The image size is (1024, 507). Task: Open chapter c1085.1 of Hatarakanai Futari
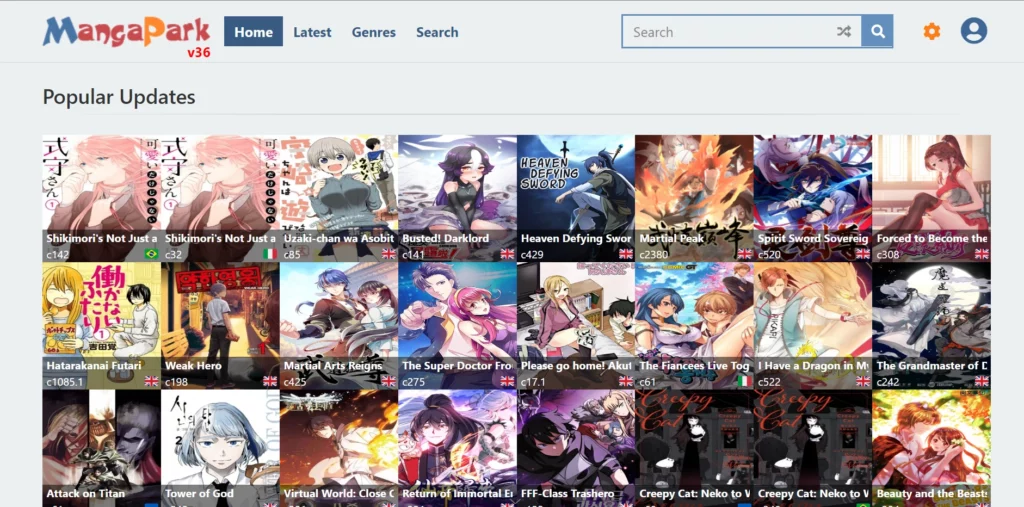point(65,381)
